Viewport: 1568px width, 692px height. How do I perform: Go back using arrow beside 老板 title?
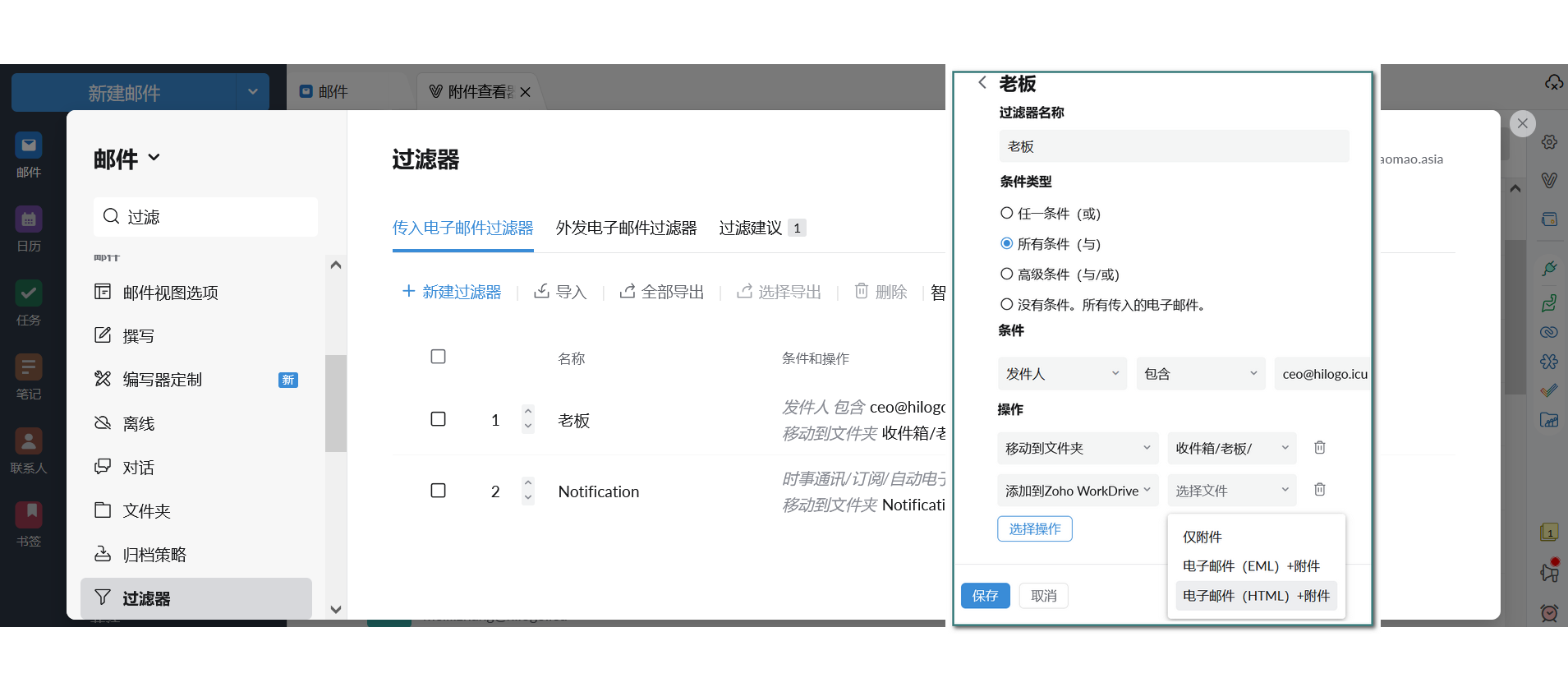(x=982, y=83)
